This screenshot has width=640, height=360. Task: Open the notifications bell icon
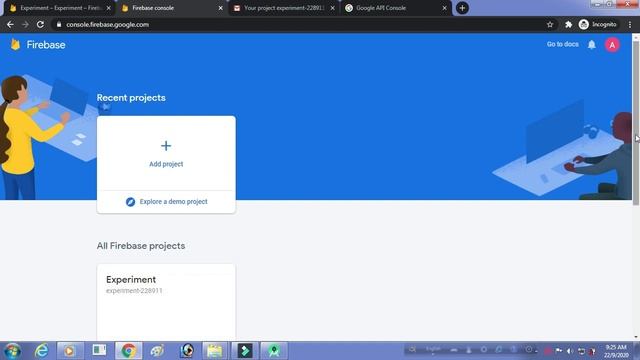point(591,44)
